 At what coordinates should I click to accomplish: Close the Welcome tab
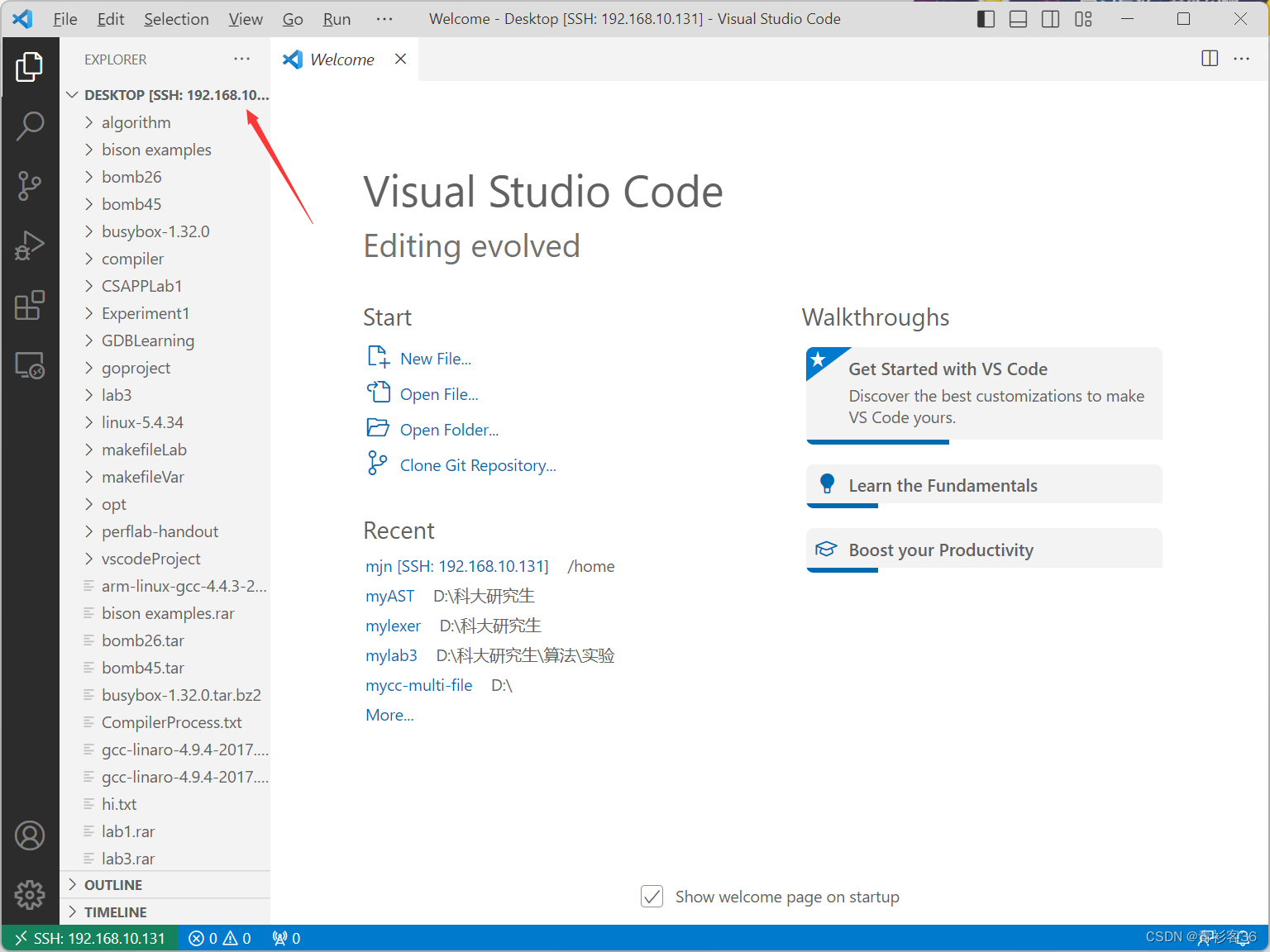(400, 59)
